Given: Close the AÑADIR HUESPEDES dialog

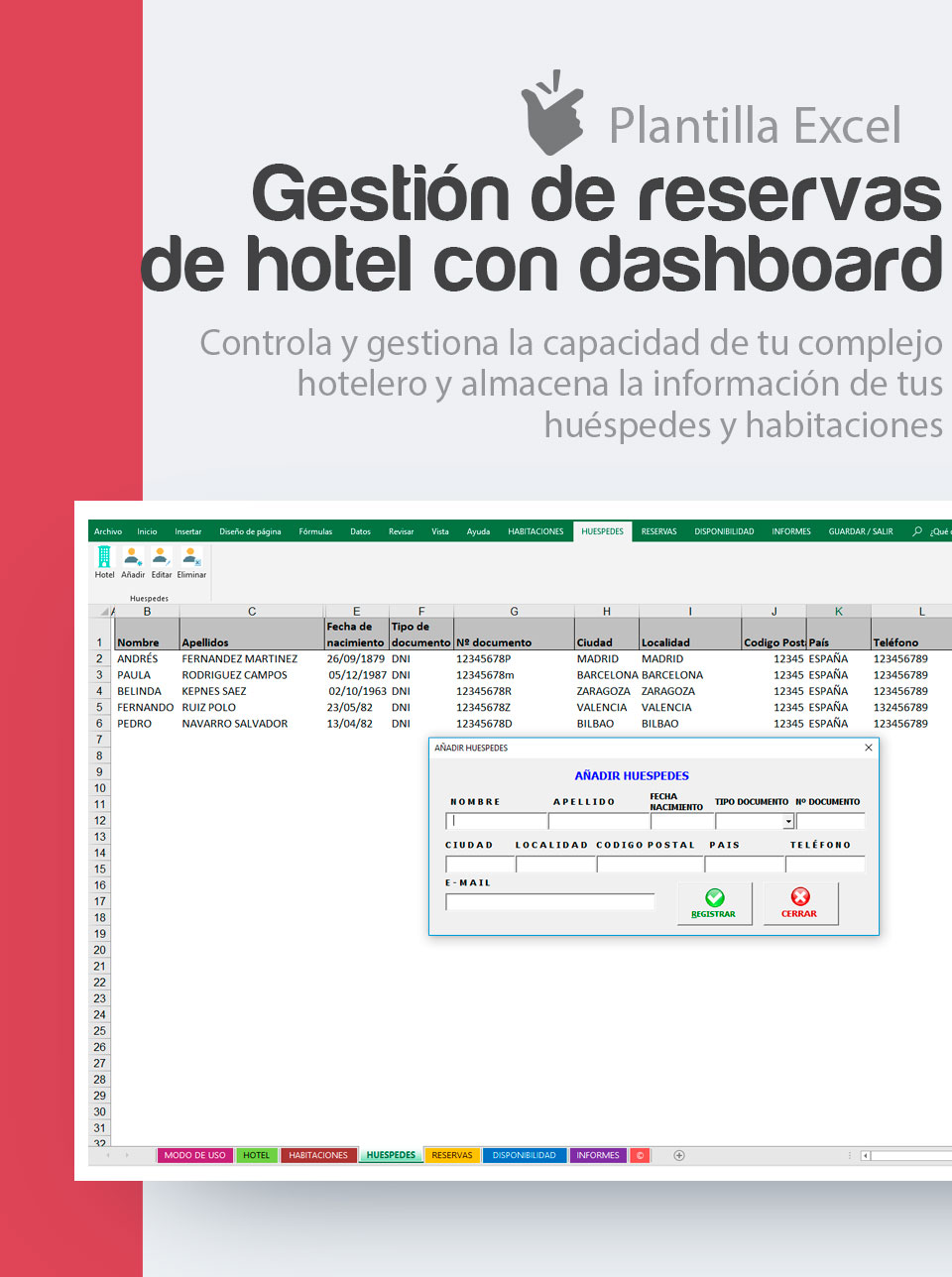Looking at the screenshot, I should pyautogui.click(x=869, y=748).
